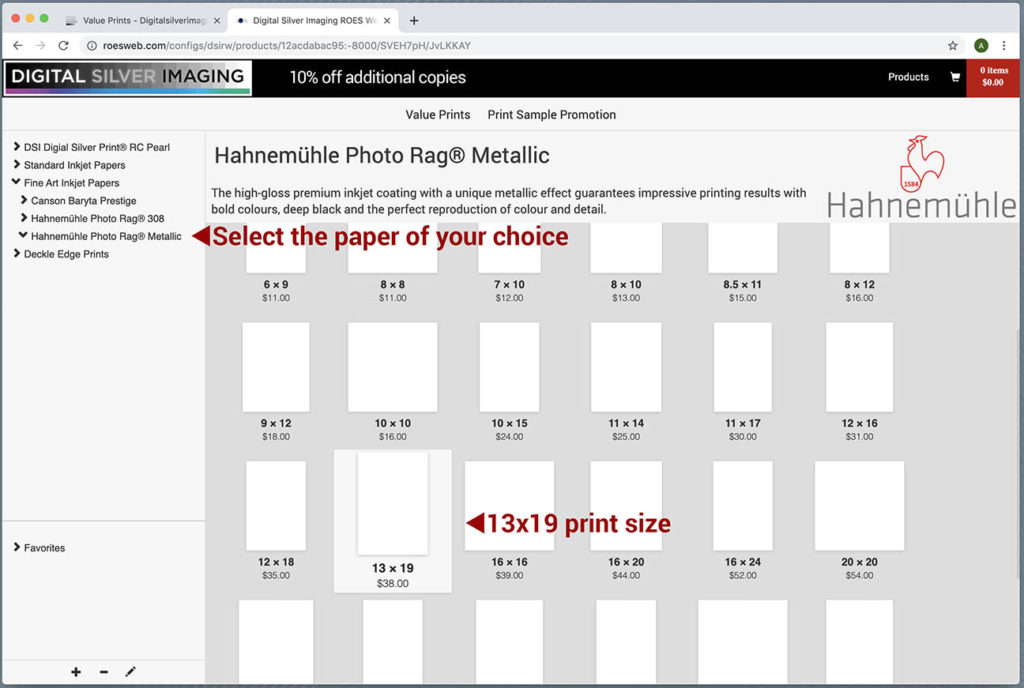Image resolution: width=1024 pixels, height=688 pixels.
Task: Open the Value Prints menu item
Action: (438, 115)
